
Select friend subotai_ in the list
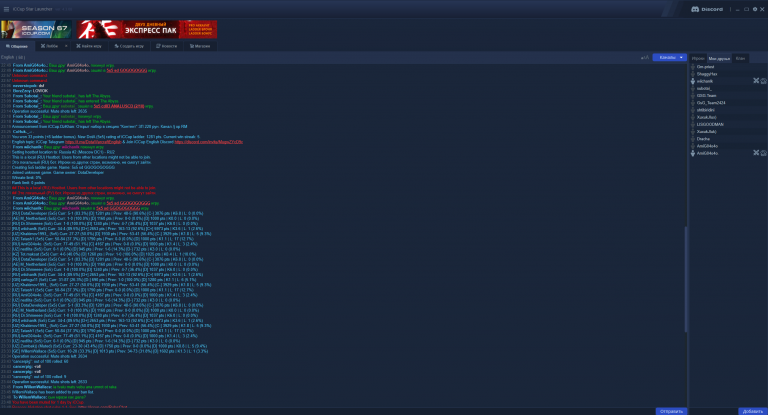[x=704, y=89]
